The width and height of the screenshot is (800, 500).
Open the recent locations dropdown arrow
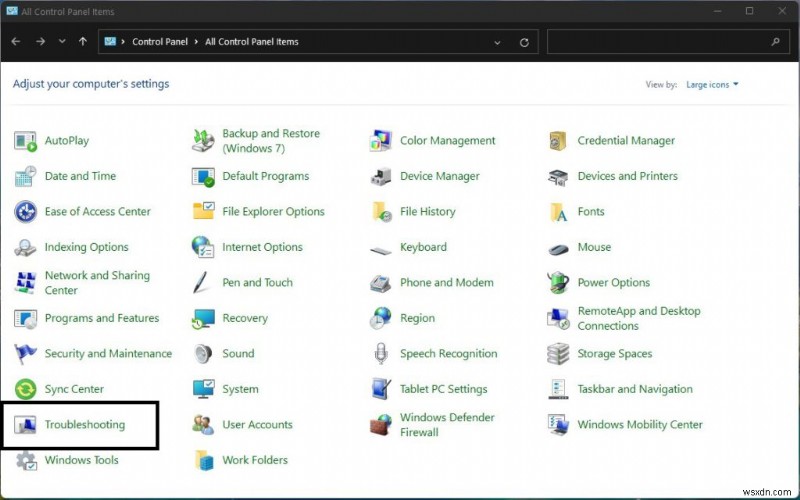(x=62, y=41)
